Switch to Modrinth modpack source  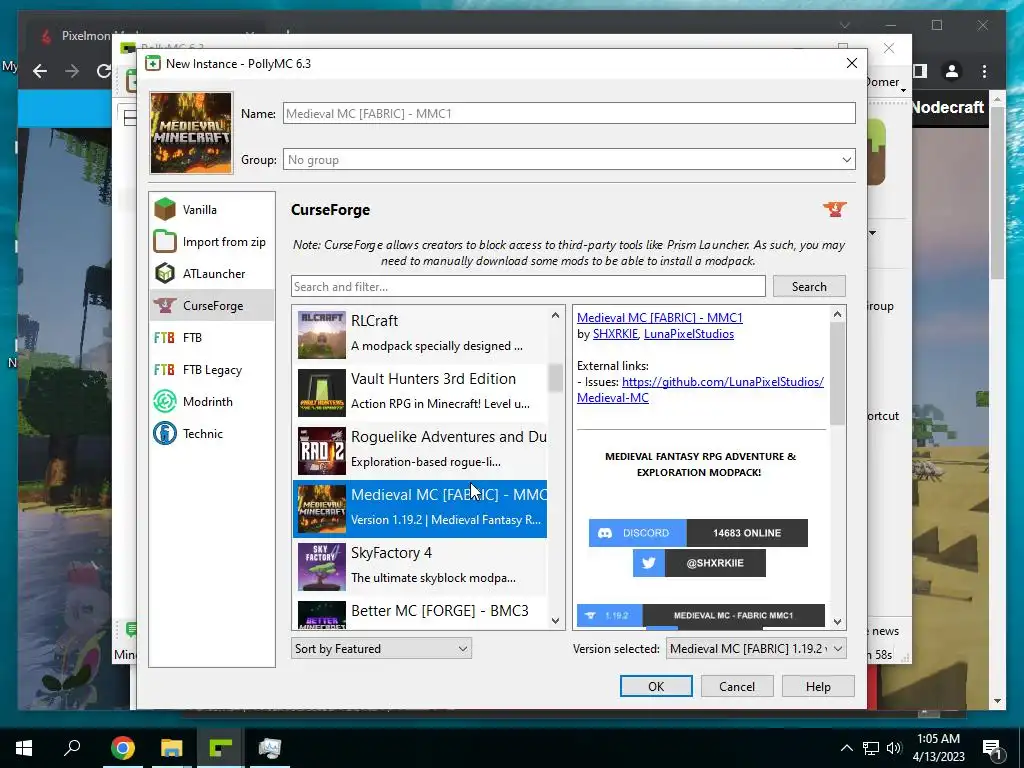(212, 402)
